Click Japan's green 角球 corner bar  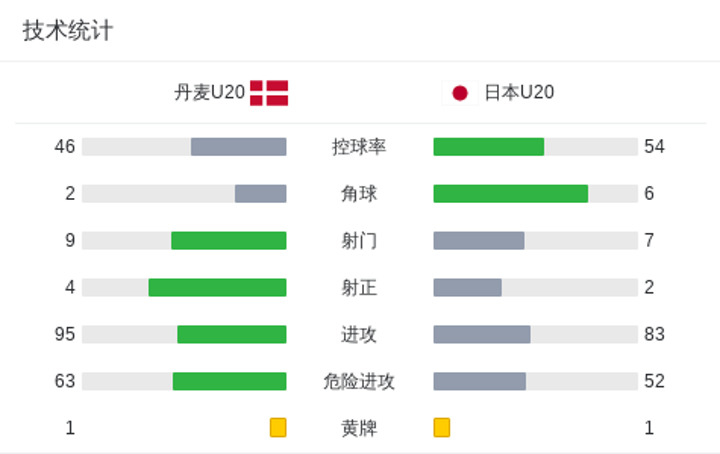511,194
